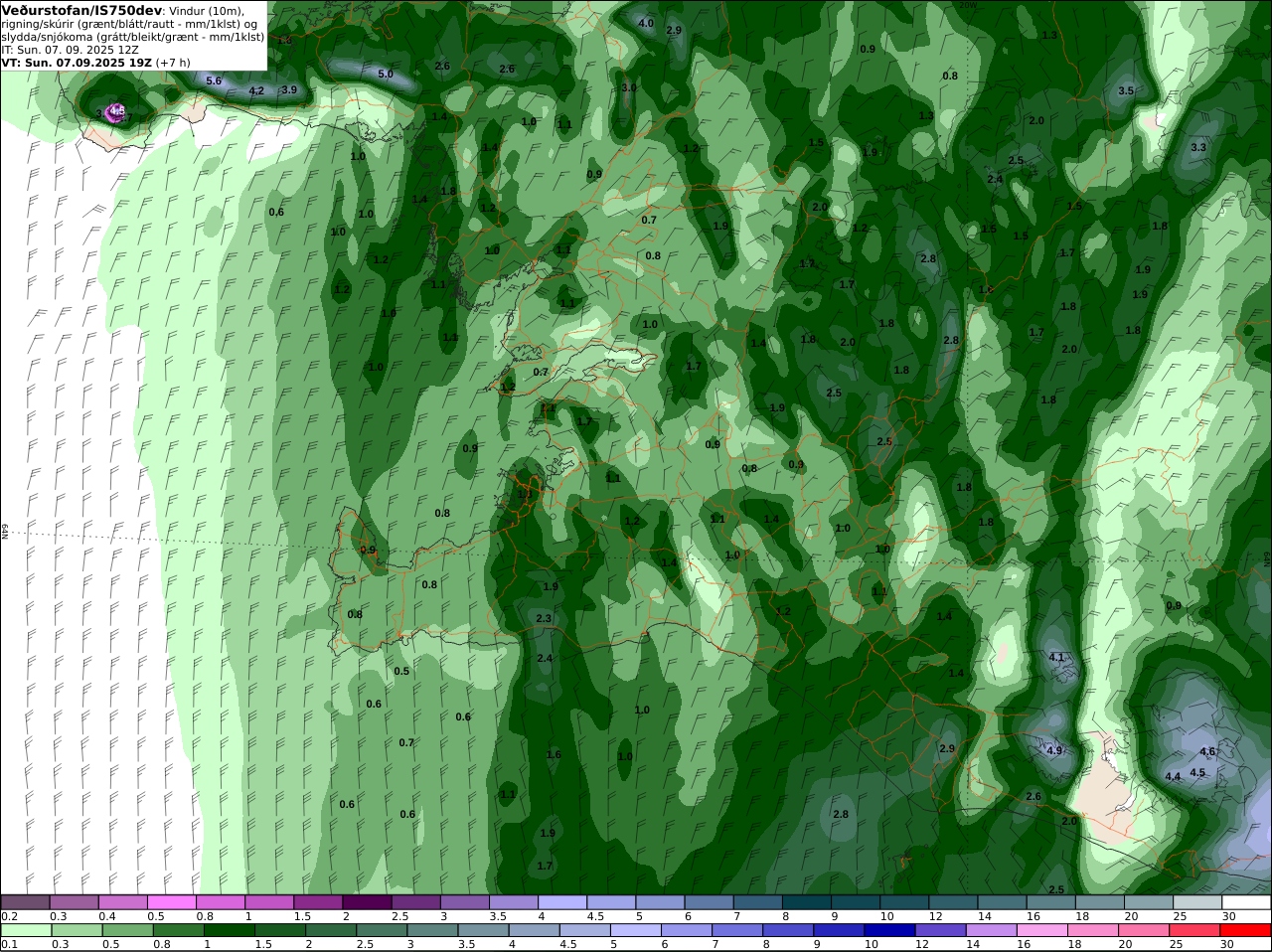Click the pale grey swatch labeled 25 in the snow legend
This screenshot has width=1272, height=952.
(x=1197, y=902)
